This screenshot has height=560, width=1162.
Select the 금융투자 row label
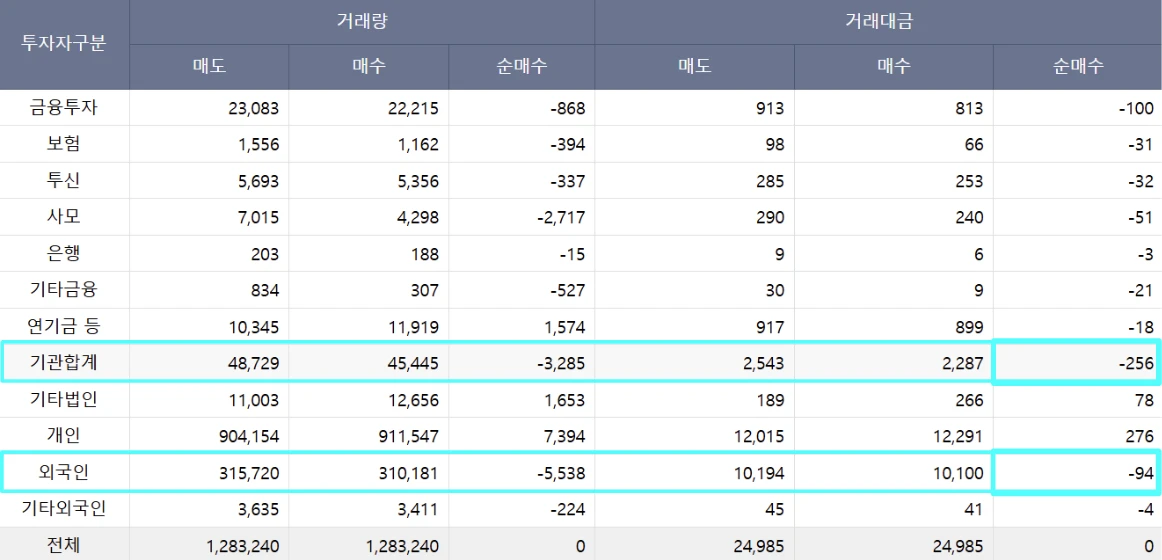[x=64, y=108]
